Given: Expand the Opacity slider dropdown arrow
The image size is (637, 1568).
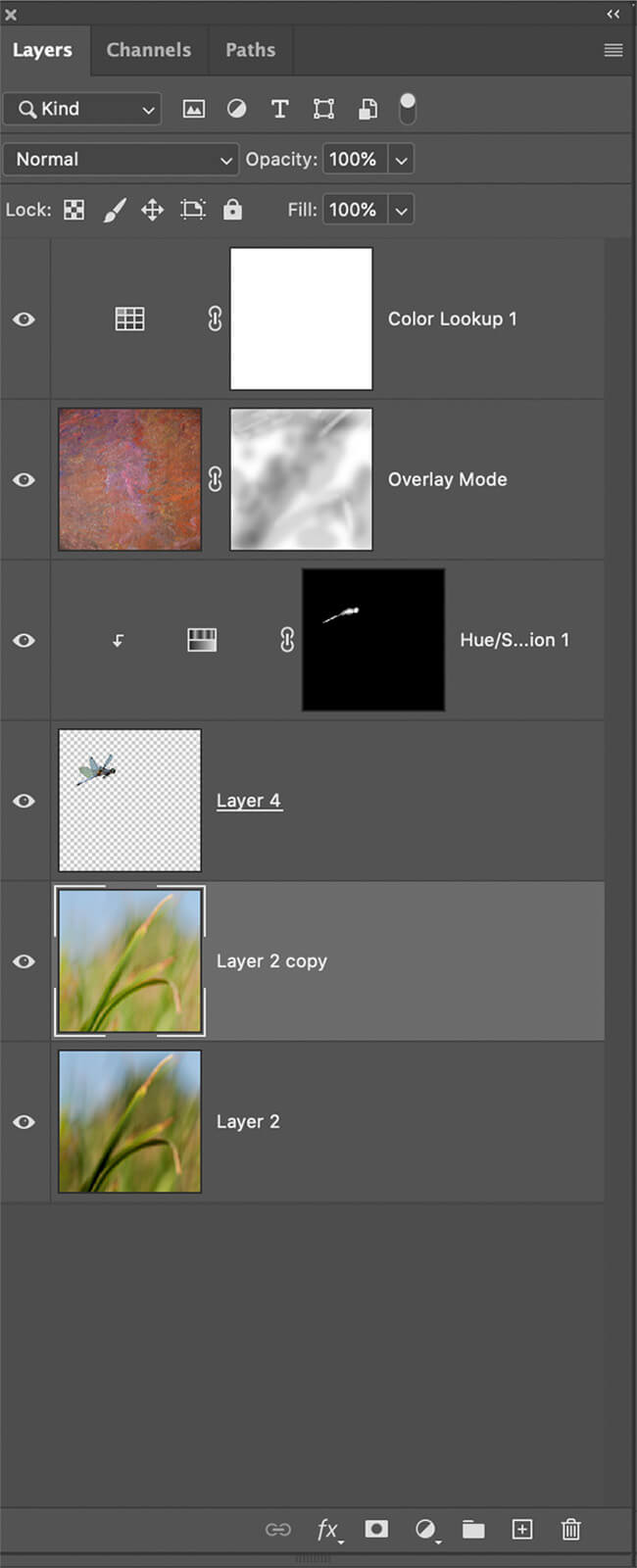Looking at the screenshot, I should pos(401,160).
